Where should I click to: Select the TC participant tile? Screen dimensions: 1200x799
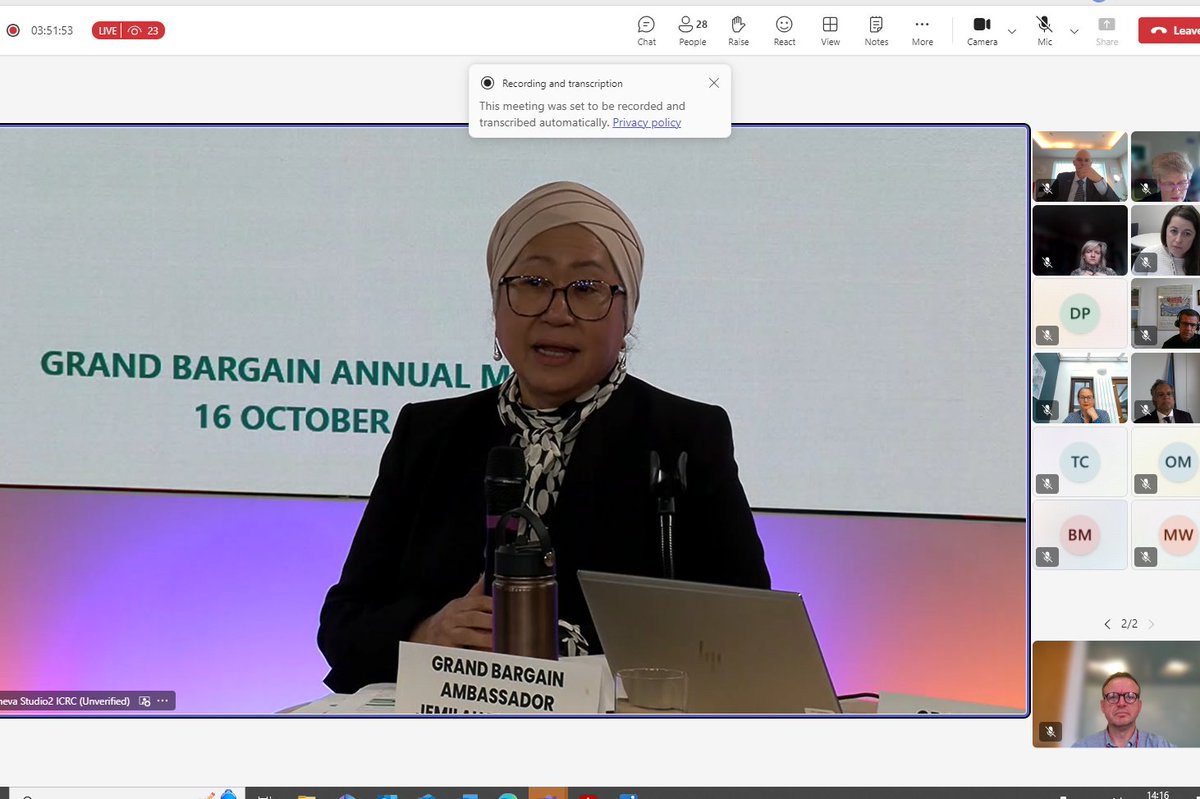click(x=1080, y=461)
